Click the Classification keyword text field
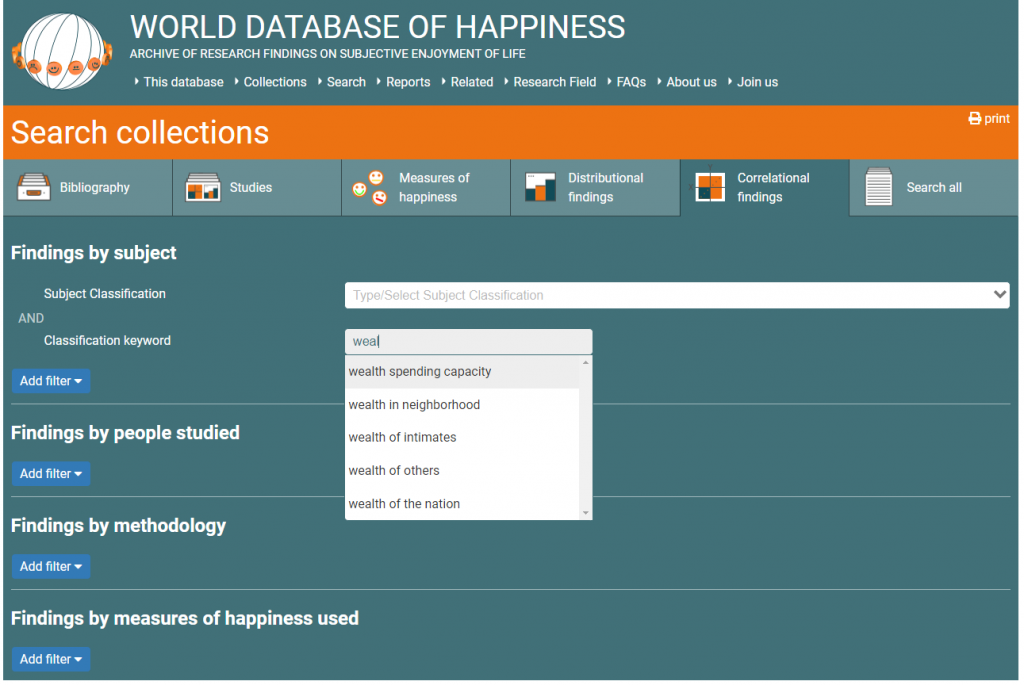This screenshot has width=1024, height=685. coord(468,342)
